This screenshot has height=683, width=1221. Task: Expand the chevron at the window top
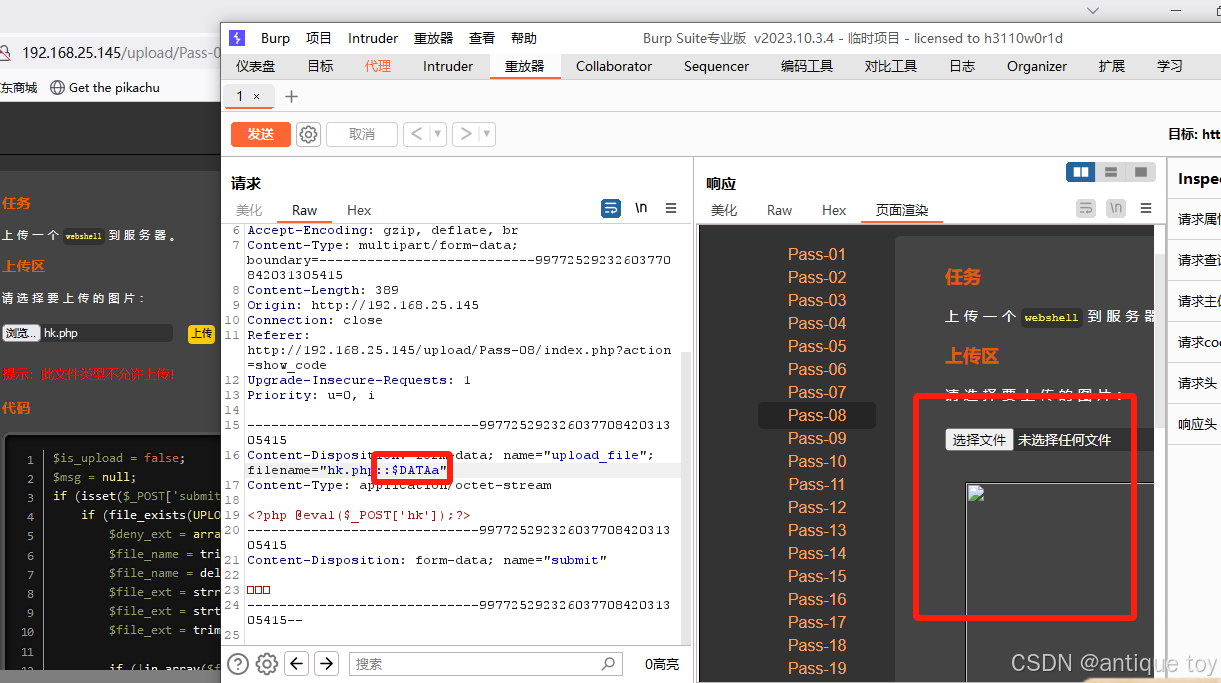(1093, 10)
